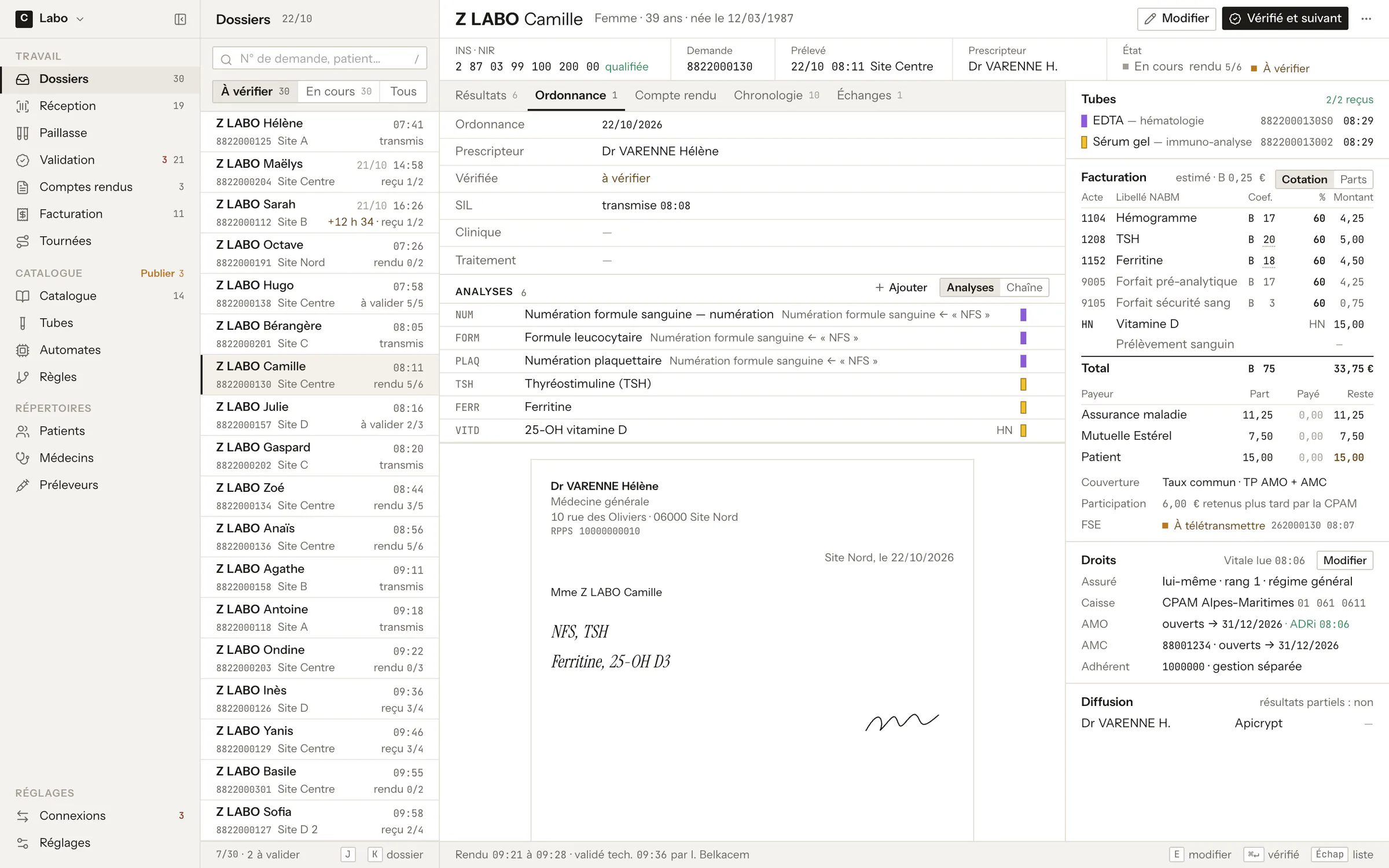Open the Compte rendu tab
This screenshot has height=868, width=1389.
click(675, 95)
